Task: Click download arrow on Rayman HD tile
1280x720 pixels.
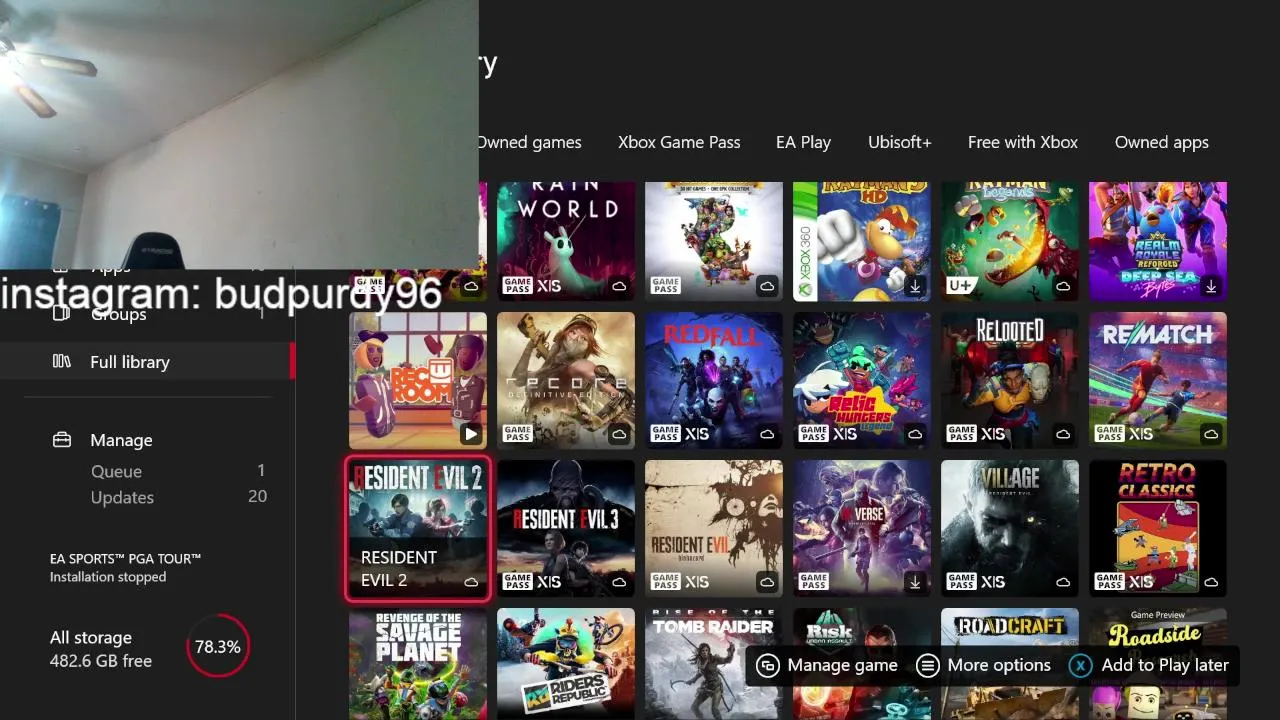Action: point(915,286)
